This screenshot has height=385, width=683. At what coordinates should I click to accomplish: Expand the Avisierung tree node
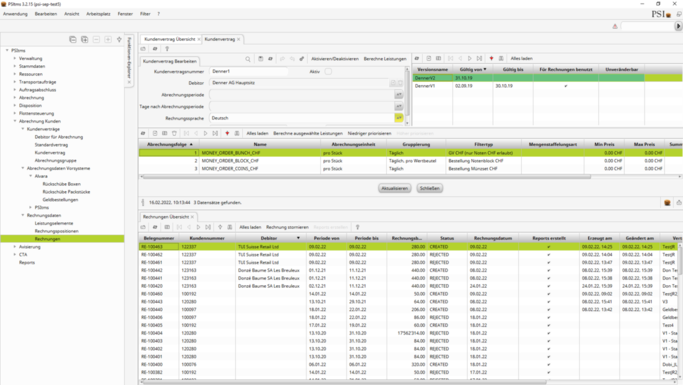(14, 247)
